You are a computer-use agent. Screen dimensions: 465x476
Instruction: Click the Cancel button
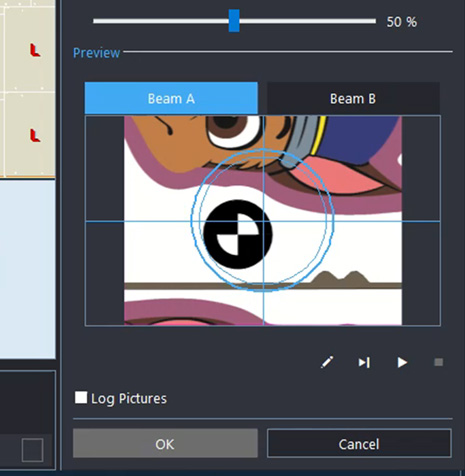tap(359, 444)
